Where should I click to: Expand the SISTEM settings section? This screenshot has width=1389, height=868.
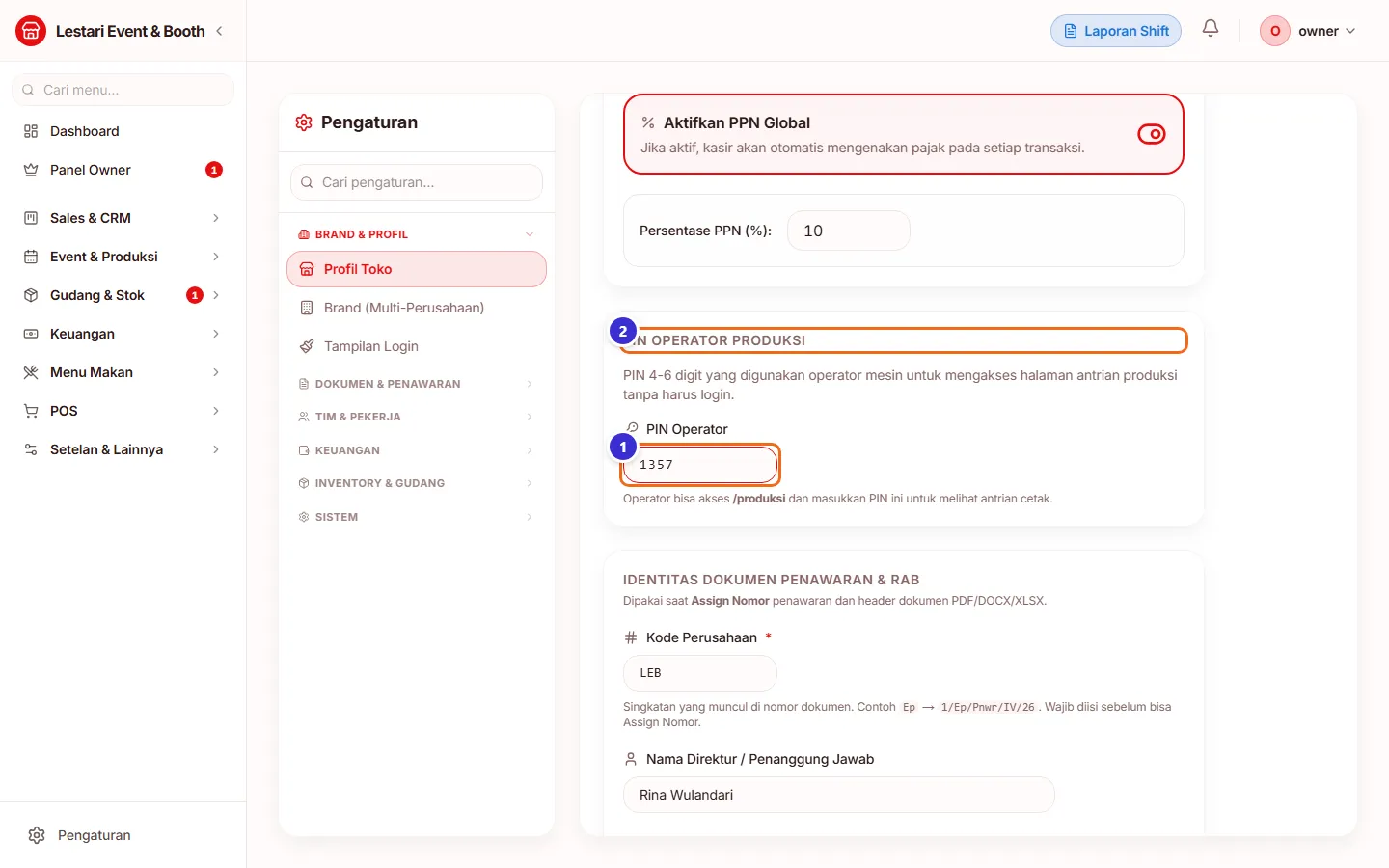pos(417,517)
